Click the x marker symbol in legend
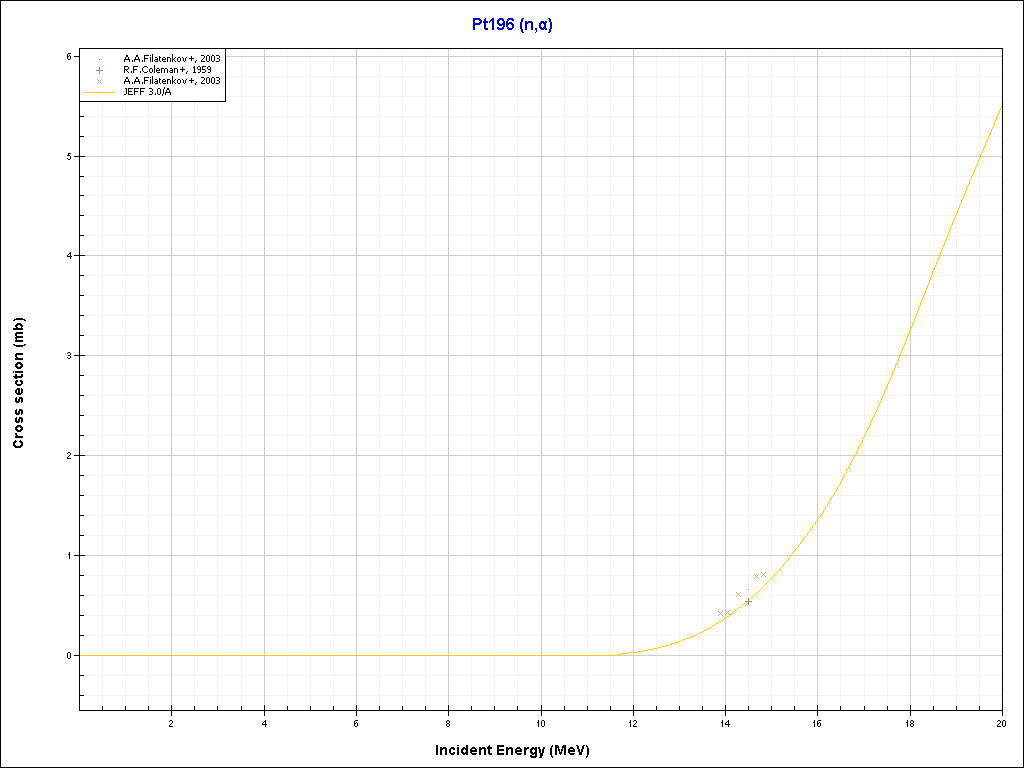This screenshot has height=768, width=1024. tap(100, 81)
